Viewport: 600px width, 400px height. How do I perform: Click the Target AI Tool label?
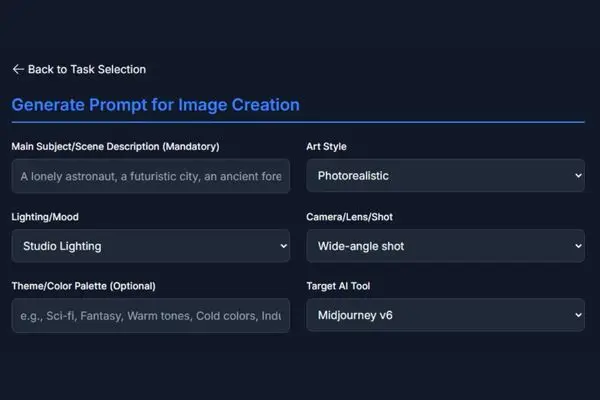click(338, 286)
